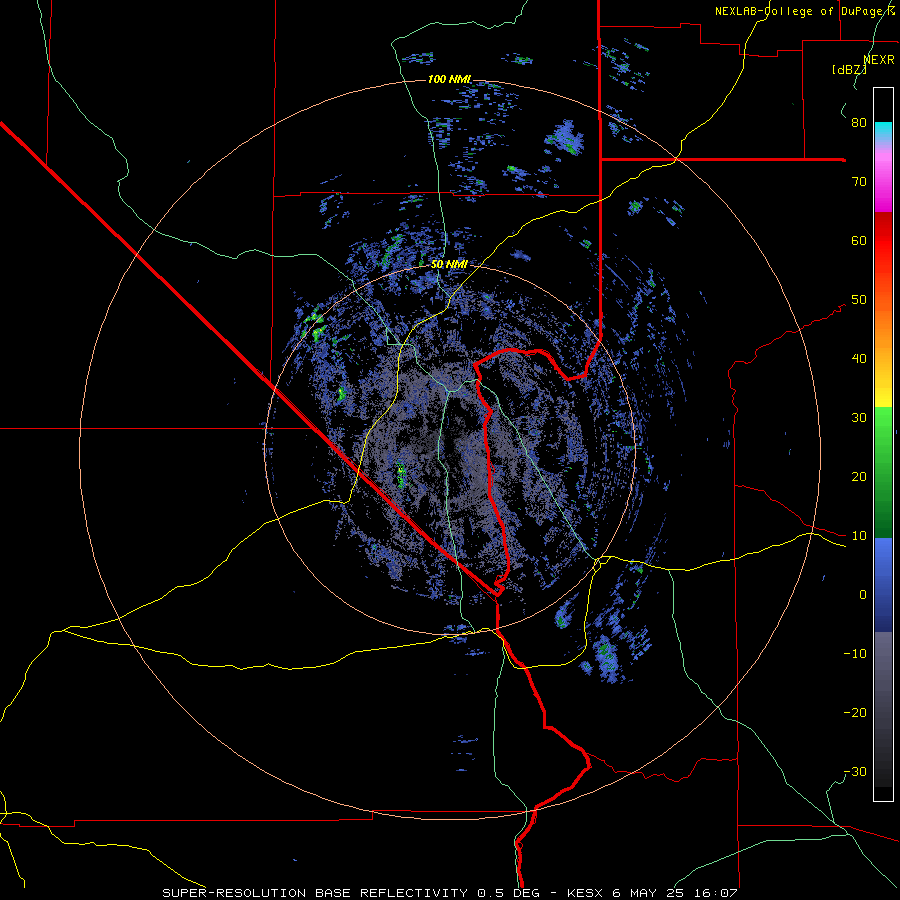Viewport: 900px width, 900px height.
Task: Click the NEXR label above the color bar
Action: [879, 60]
